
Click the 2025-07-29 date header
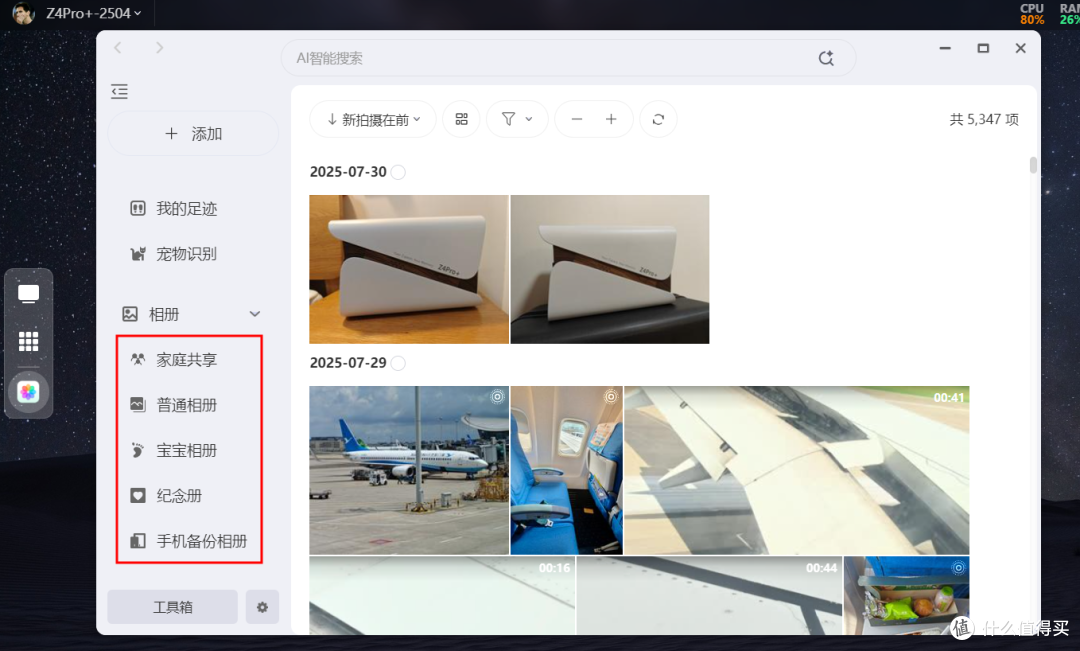point(348,363)
